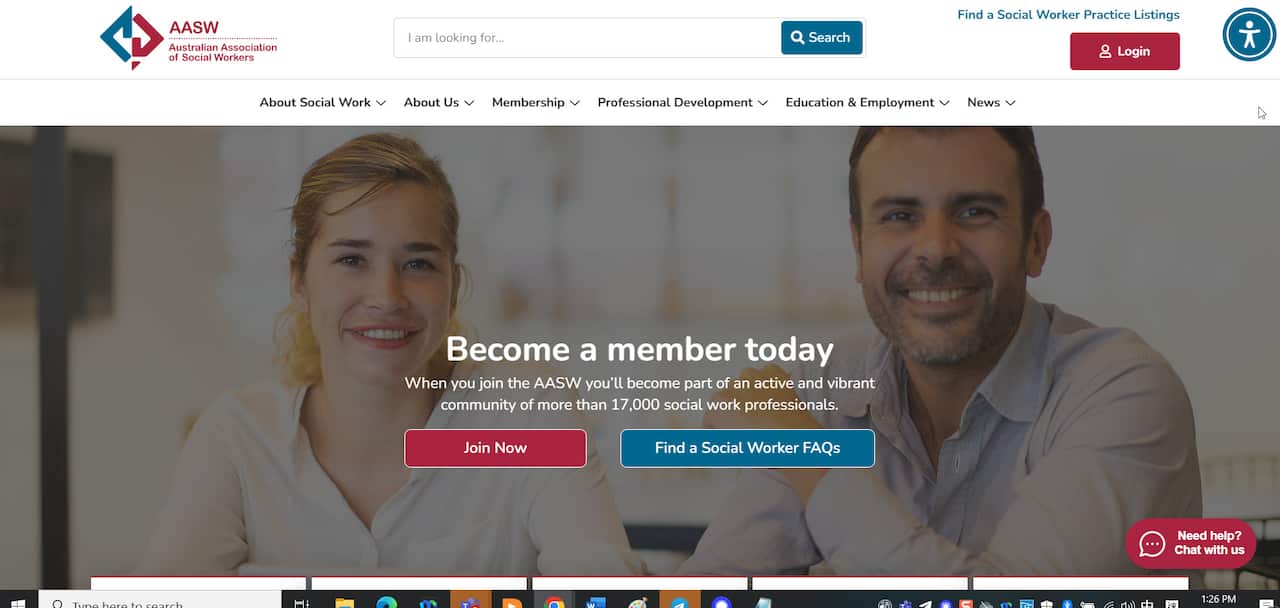1280x608 pixels.
Task: Open Microsoft Word from the taskbar
Action: point(596,603)
